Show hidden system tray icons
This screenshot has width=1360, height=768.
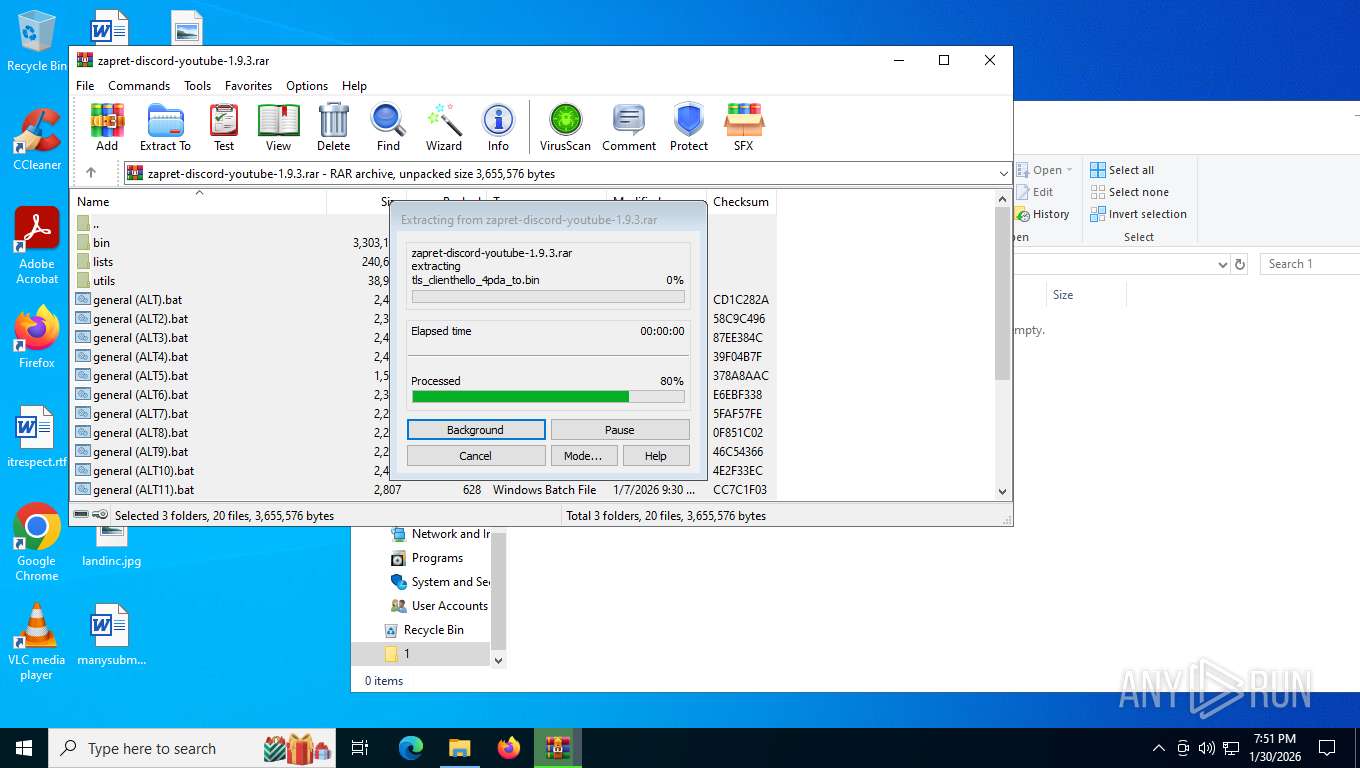(x=1159, y=748)
